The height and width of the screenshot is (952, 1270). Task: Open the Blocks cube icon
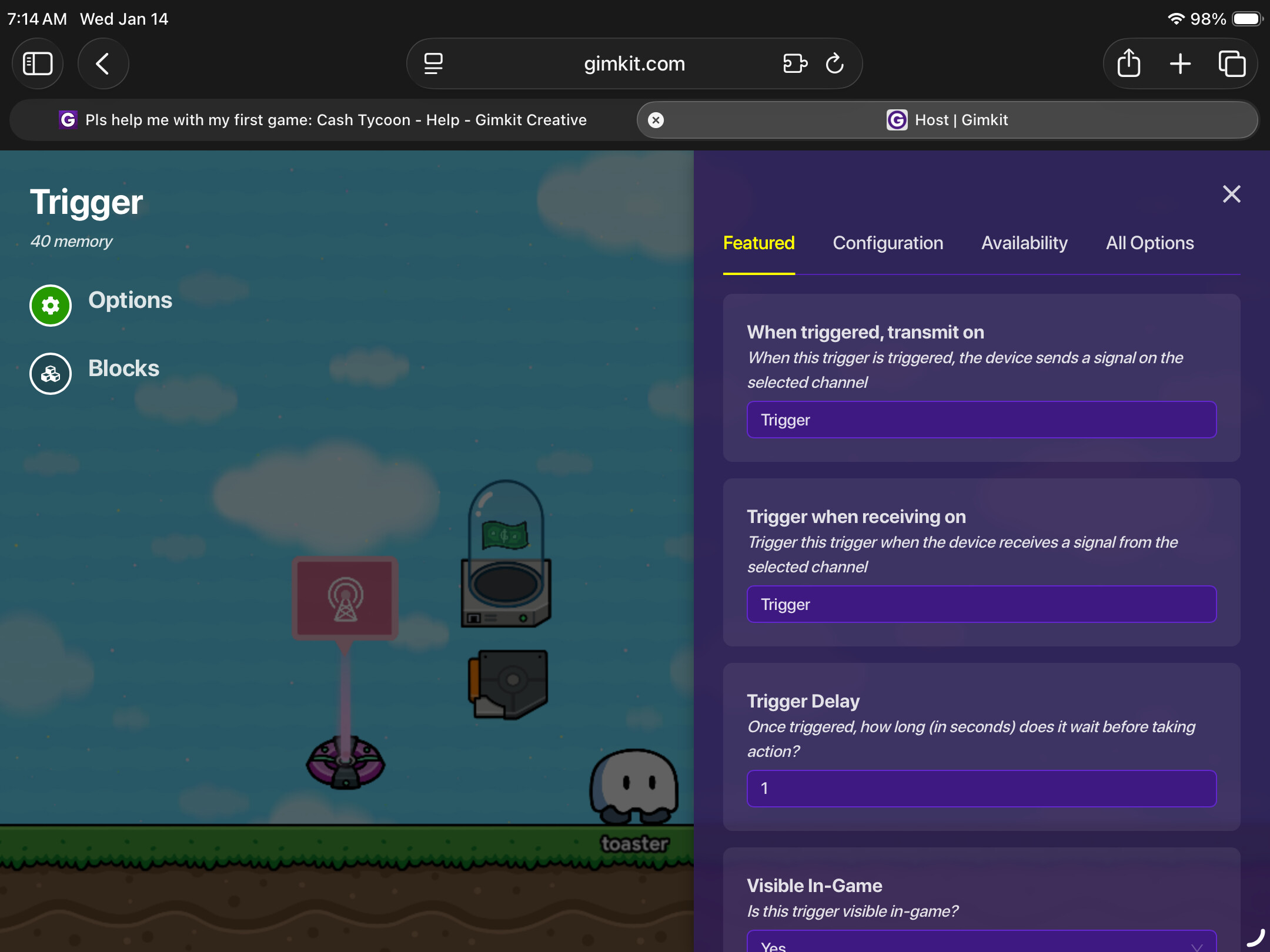tap(51, 373)
